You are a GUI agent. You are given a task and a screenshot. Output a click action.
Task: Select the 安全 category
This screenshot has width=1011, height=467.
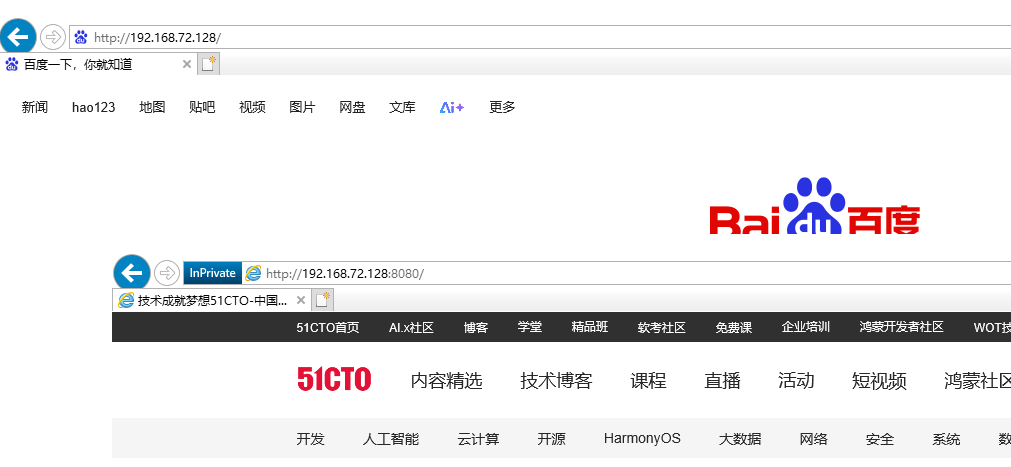[x=880, y=439]
